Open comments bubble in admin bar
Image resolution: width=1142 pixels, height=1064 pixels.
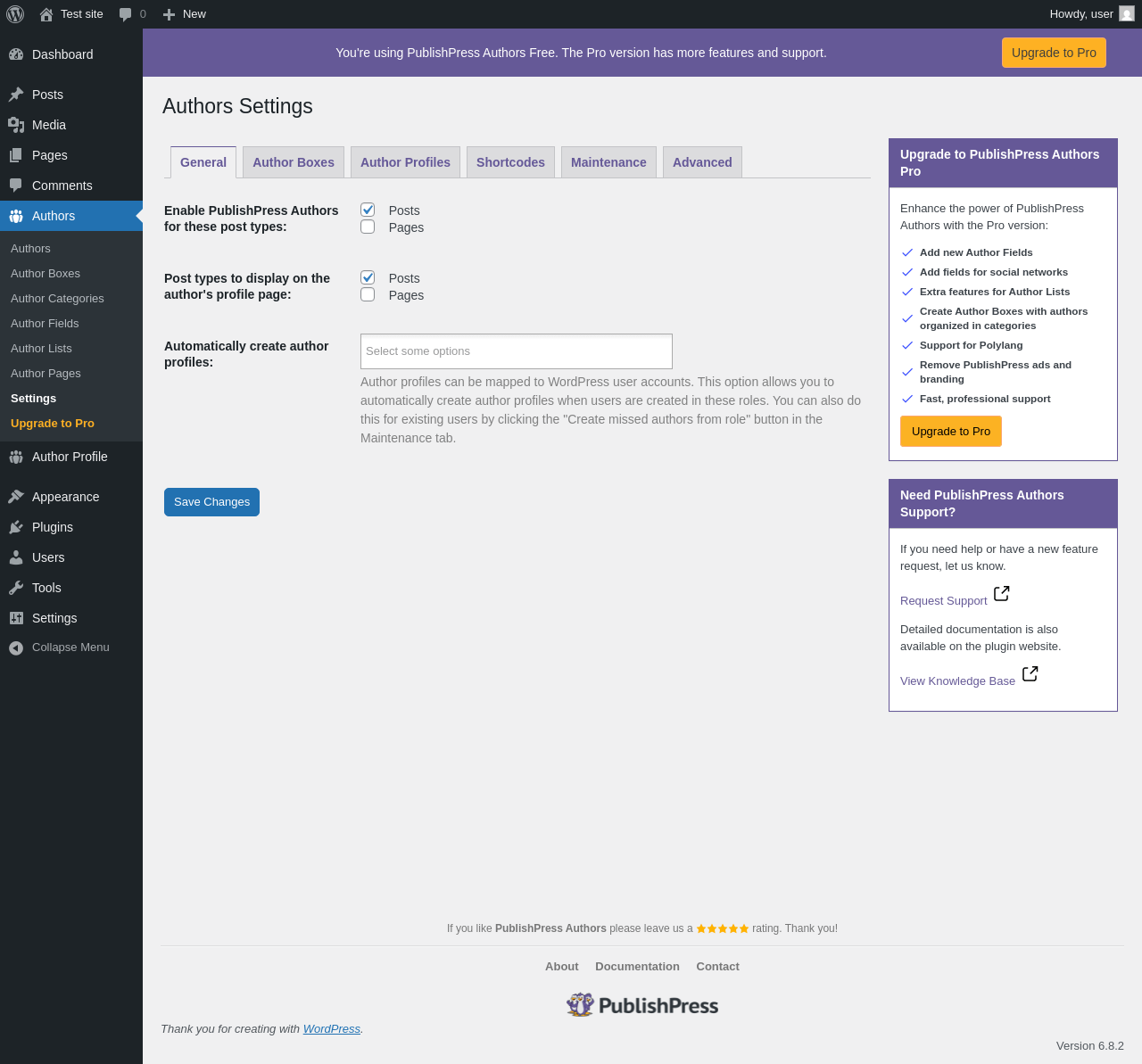(126, 14)
